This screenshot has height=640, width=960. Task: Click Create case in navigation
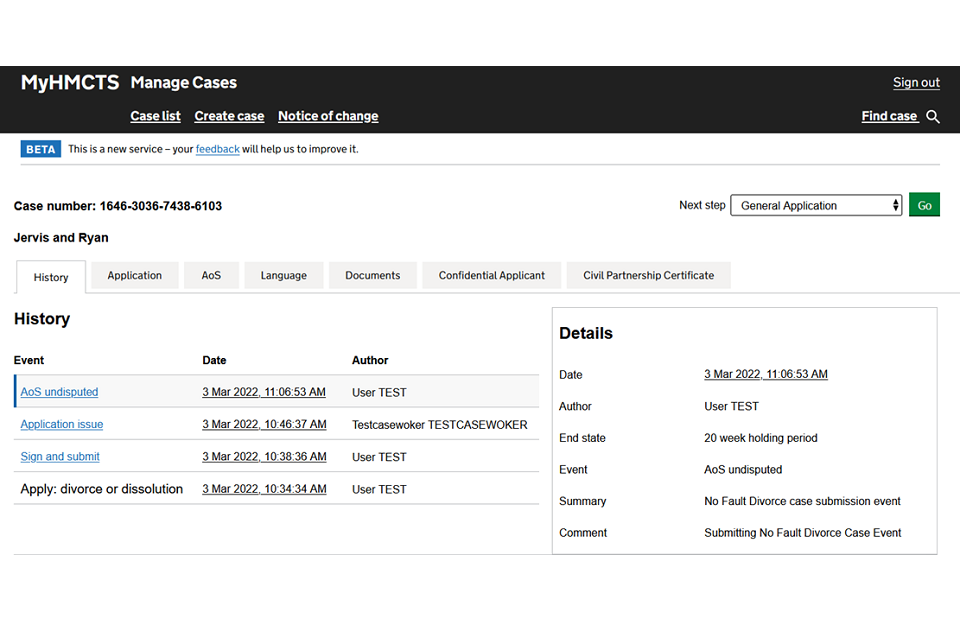pos(229,116)
